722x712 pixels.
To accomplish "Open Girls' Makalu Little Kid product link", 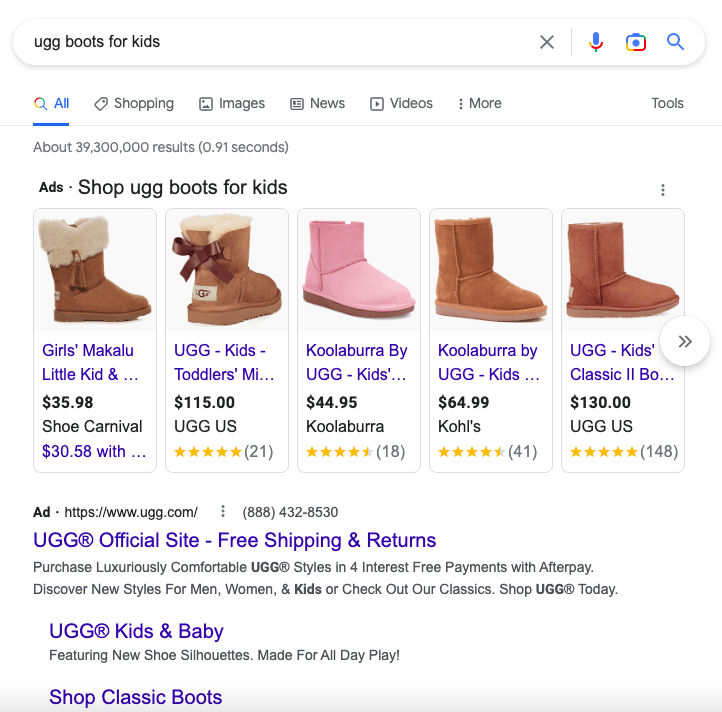I will click(x=90, y=362).
